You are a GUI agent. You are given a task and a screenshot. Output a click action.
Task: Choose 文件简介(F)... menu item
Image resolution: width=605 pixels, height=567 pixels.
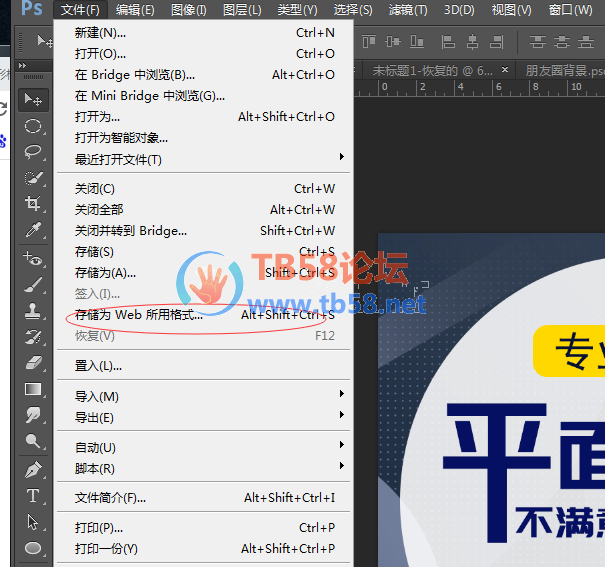point(203,498)
